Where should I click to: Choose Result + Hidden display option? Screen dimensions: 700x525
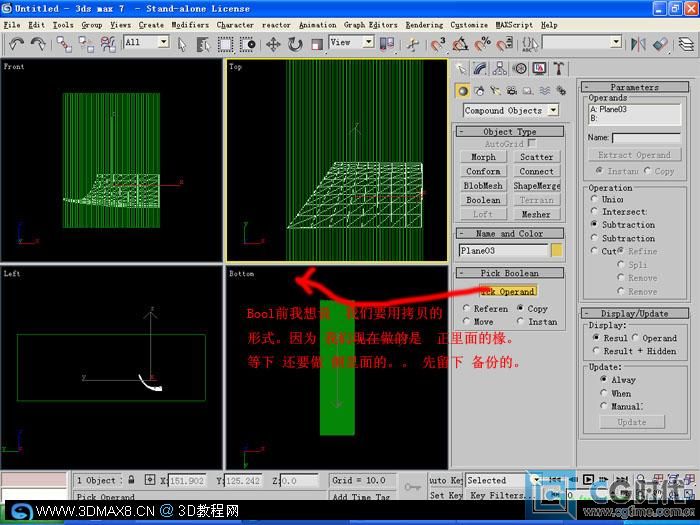click(596, 350)
